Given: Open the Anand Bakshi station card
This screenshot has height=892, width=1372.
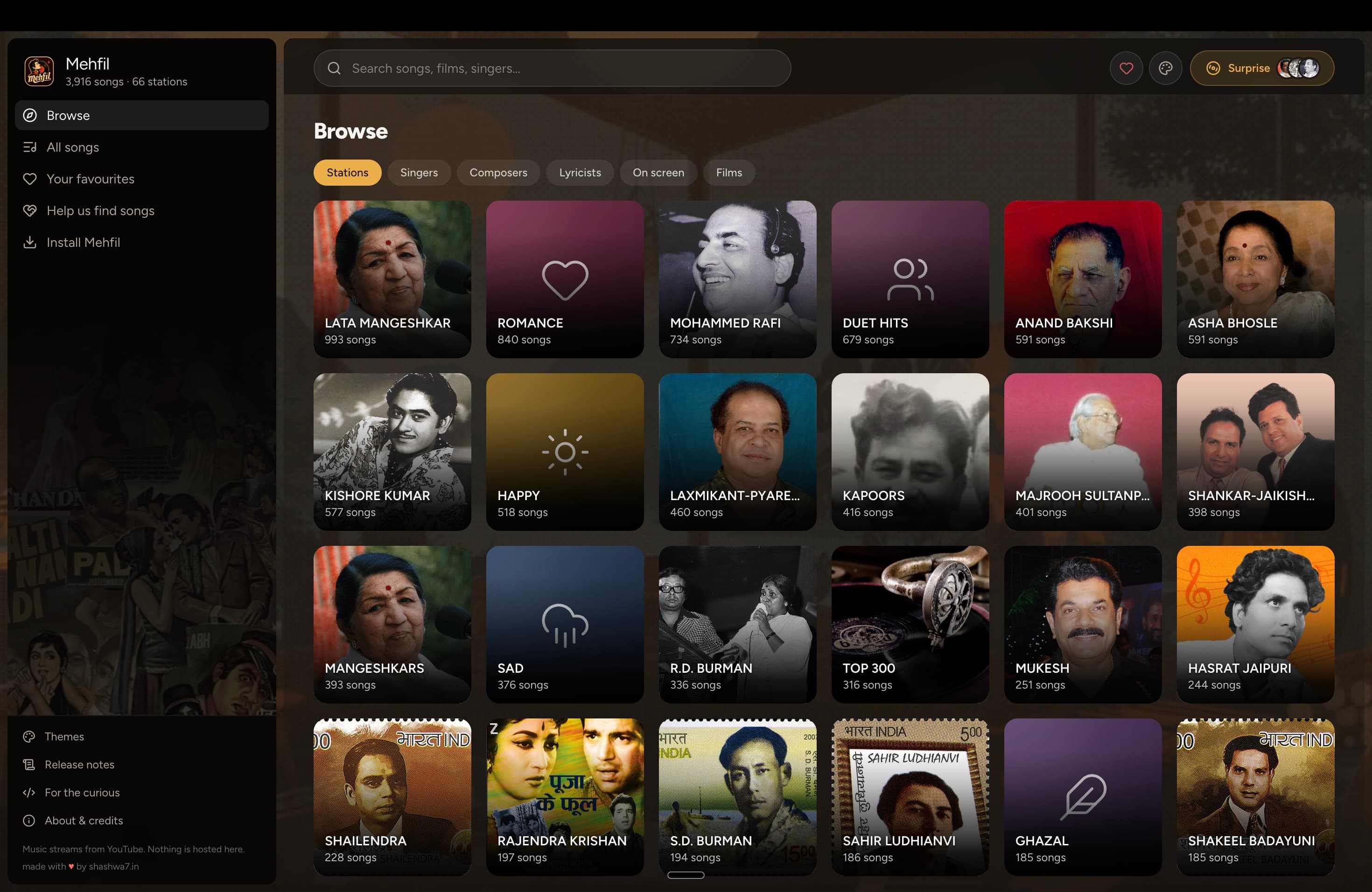Looking at the screenshot, I should tap(1083, 279).
